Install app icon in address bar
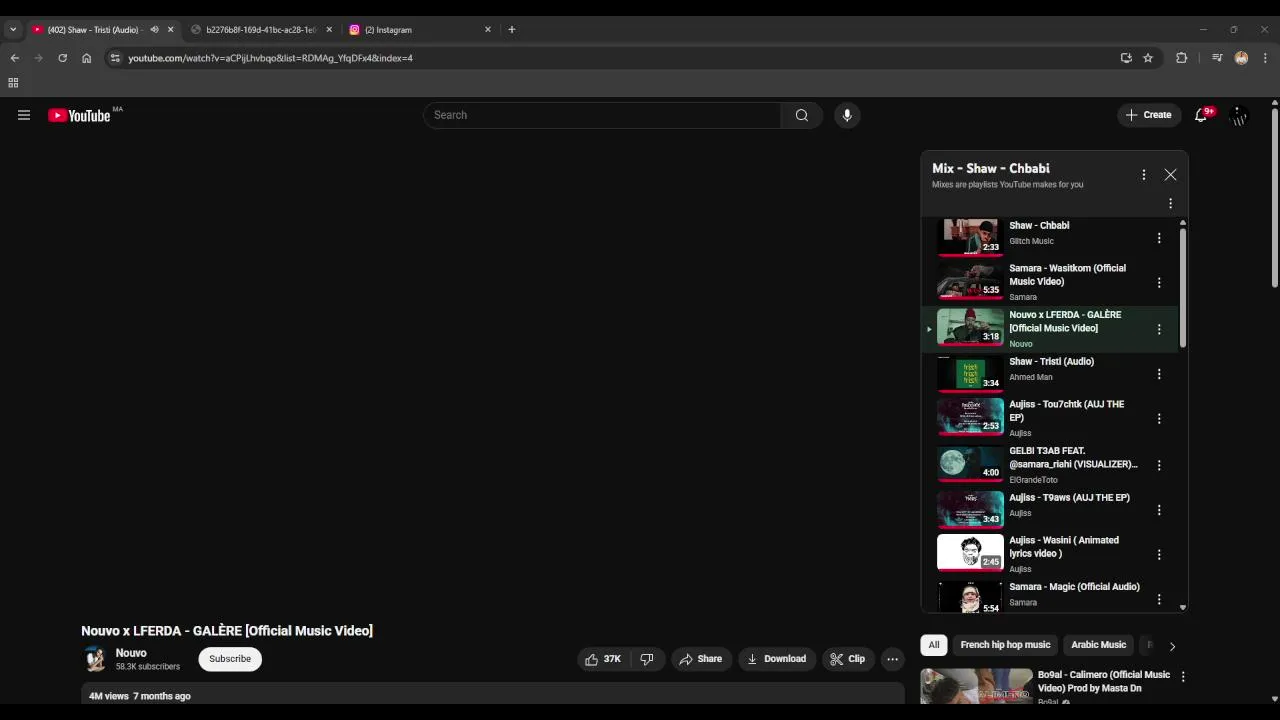This screenshot has height=720, width=1280. click(1126, 58)
